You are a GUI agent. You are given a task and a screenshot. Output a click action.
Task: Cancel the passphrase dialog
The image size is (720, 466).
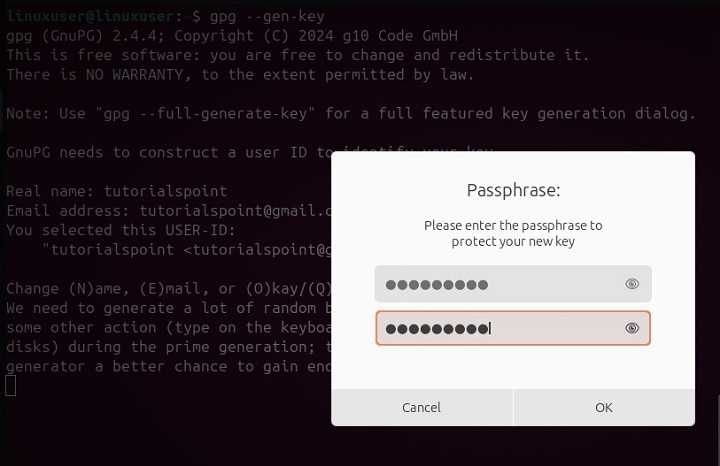(421, 407)
